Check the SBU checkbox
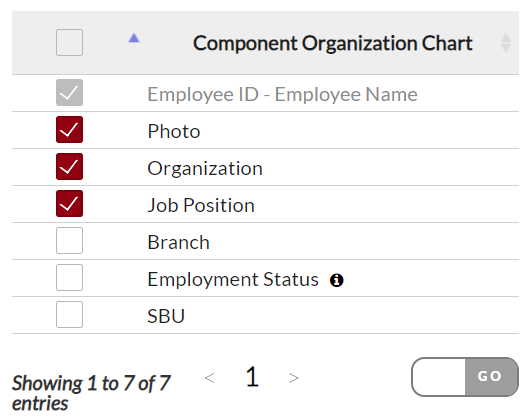Screen dimensions: 532x420 pyautogui.click(x=69, y=314)
